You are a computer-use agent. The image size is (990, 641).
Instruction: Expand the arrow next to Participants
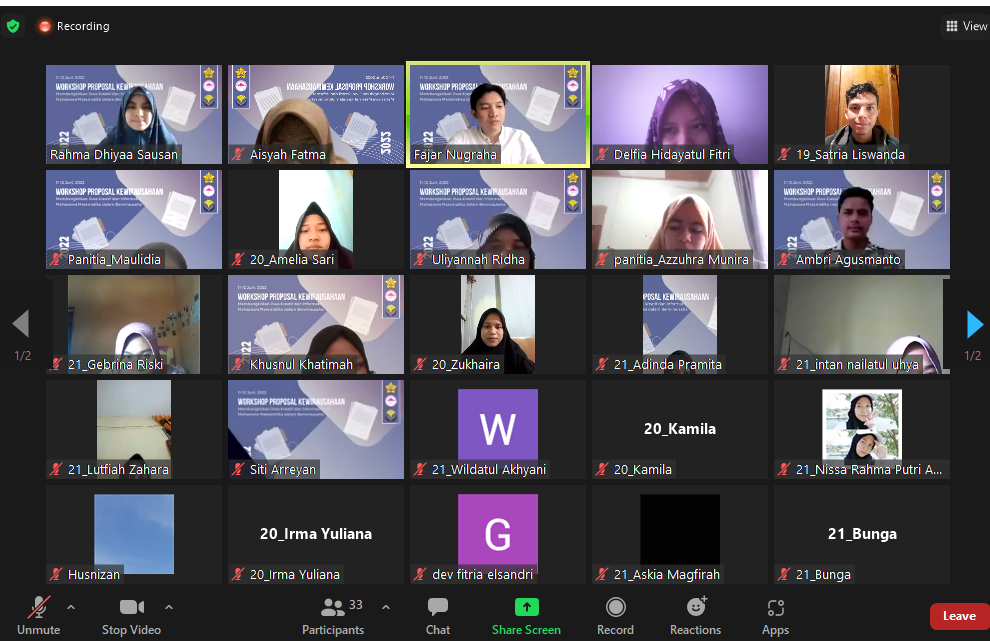point(386,607)
